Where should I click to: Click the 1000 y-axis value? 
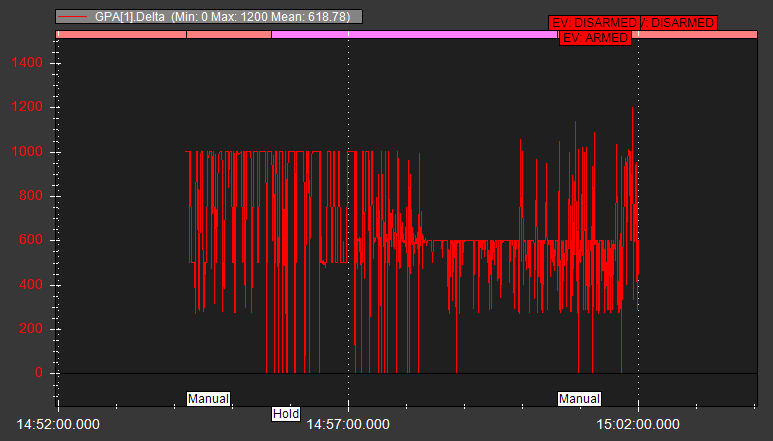coord(27,151)
